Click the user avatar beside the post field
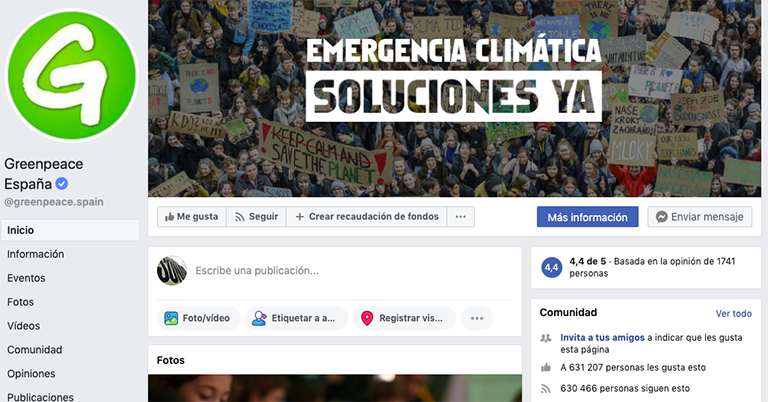Image resolution: width=768 pixels, height=402 pixels. pos(172,270)
